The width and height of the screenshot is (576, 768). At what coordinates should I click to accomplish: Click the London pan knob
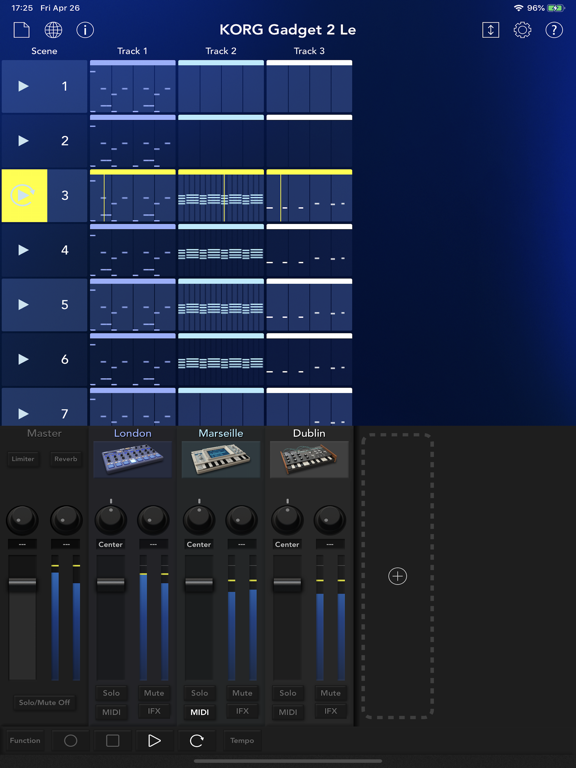click(x=111, y=519)
